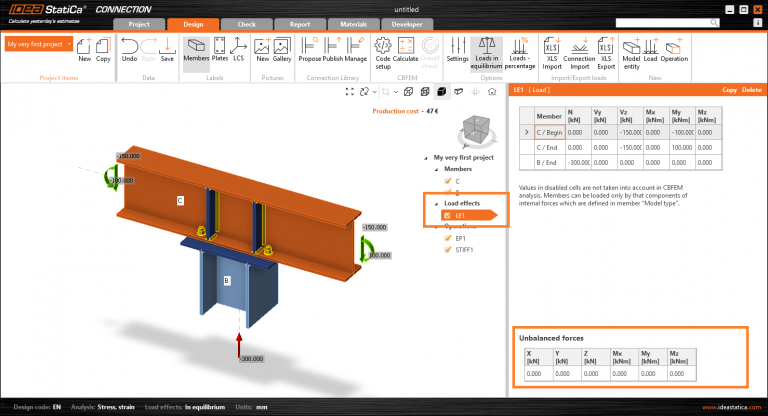The width and height of the screenshot is (768, 416).
Task: Toggle the EP1 operation checkbox
Action: [x=447, y=238]
